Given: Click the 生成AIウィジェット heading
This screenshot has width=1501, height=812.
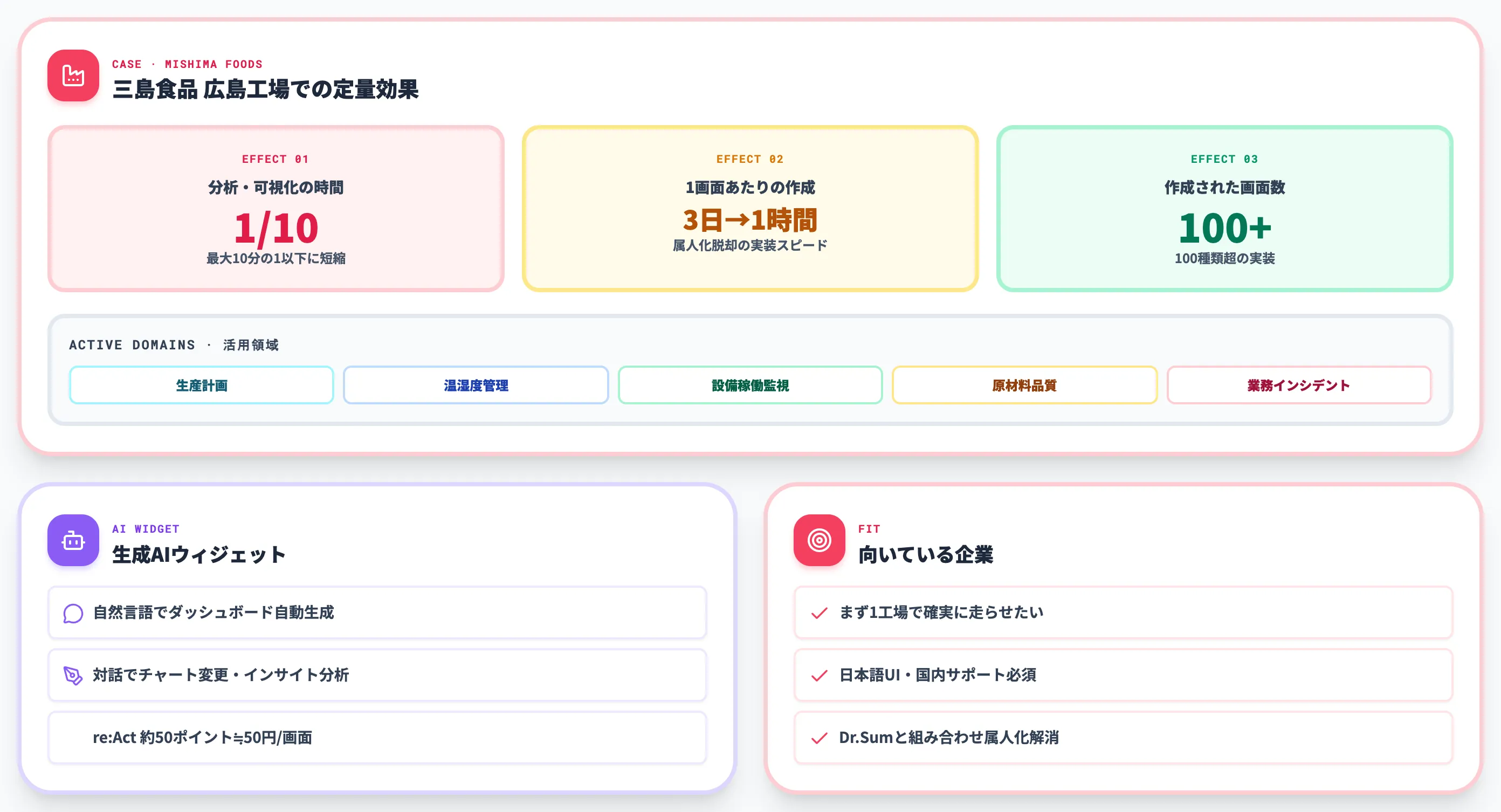Looking at the screenshot, I should point(199,554).
